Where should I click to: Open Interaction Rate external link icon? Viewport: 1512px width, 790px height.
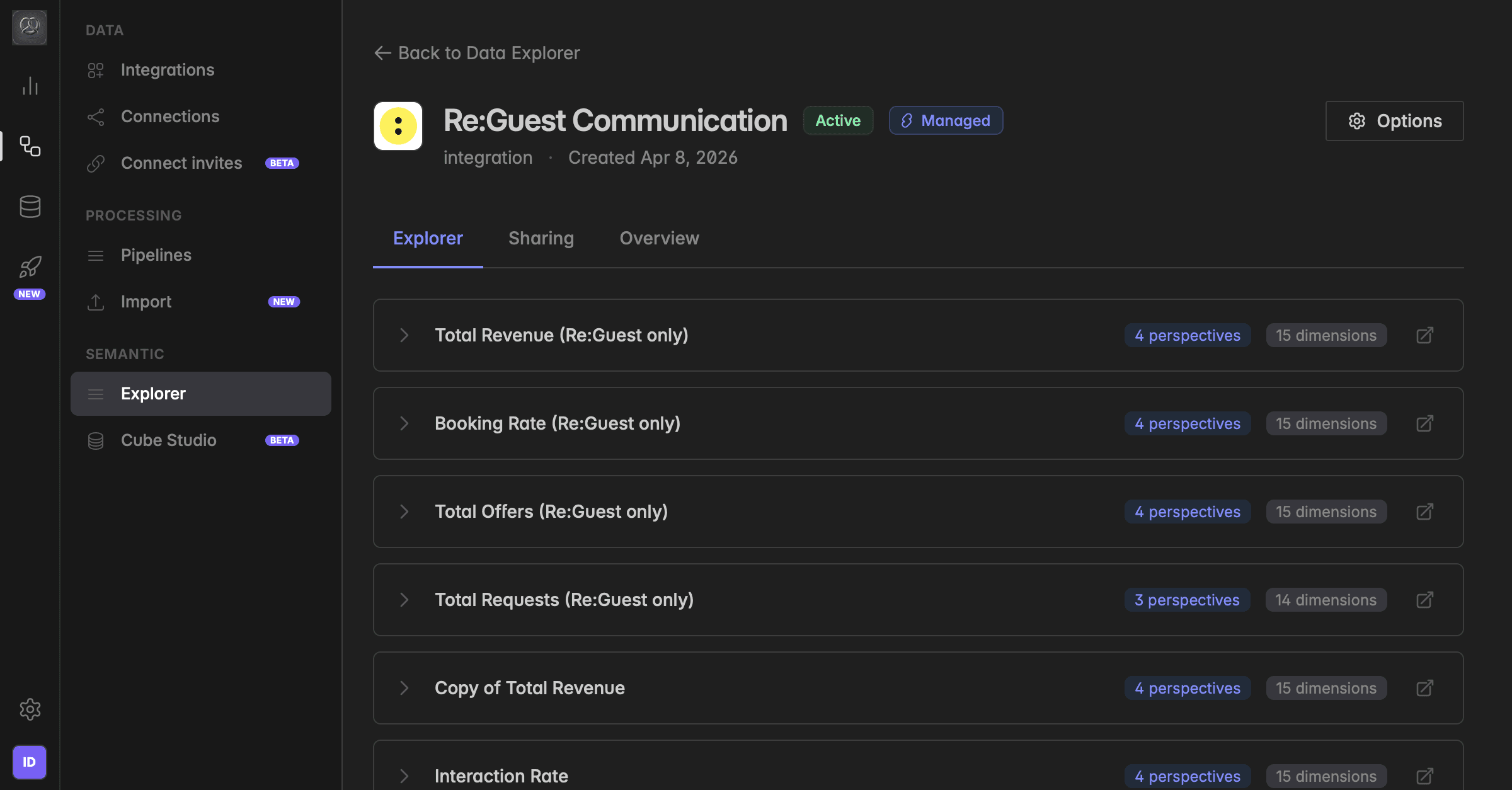click(1425, 776)
